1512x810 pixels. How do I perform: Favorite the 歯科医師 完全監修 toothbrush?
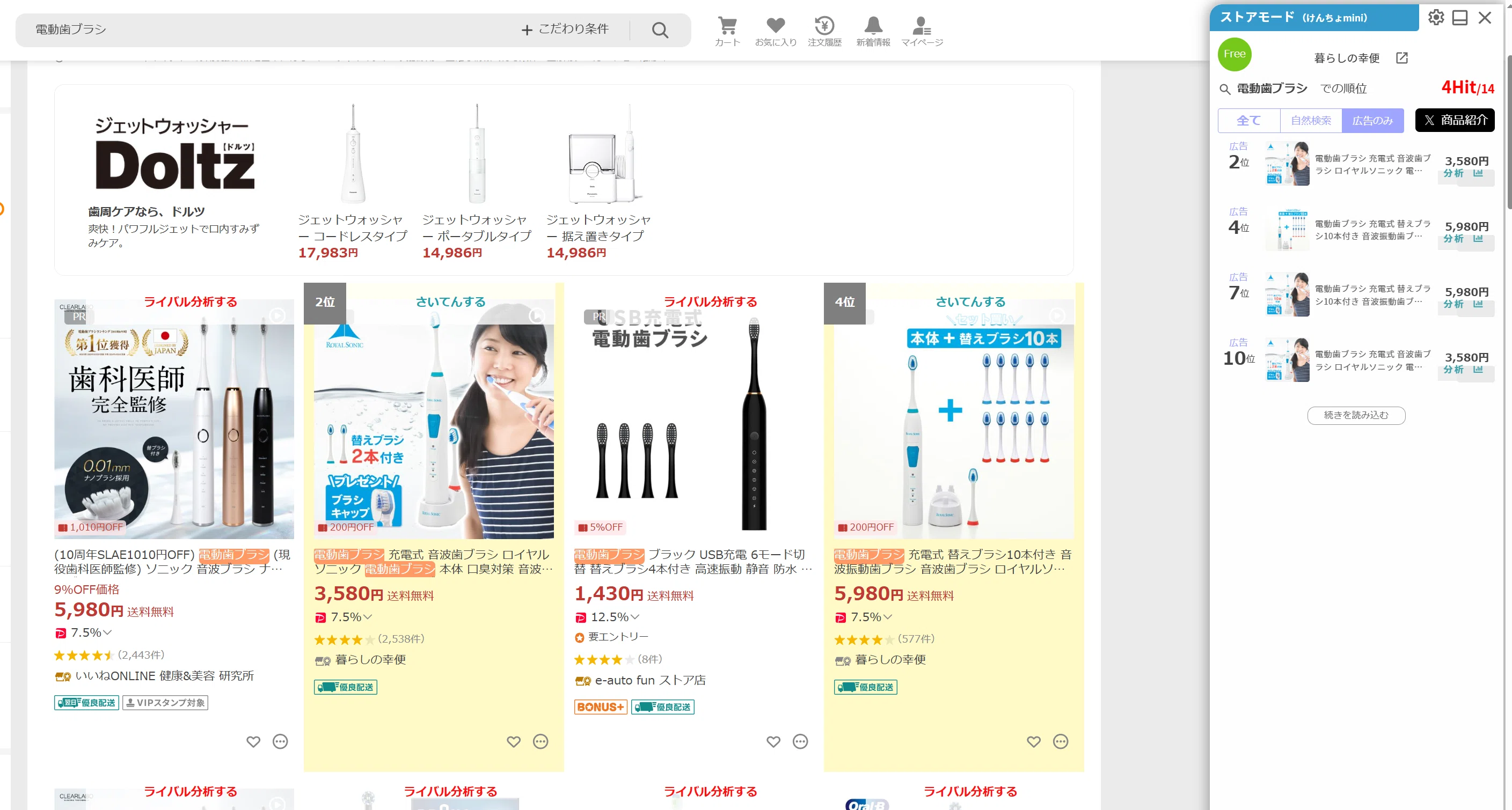253,741
